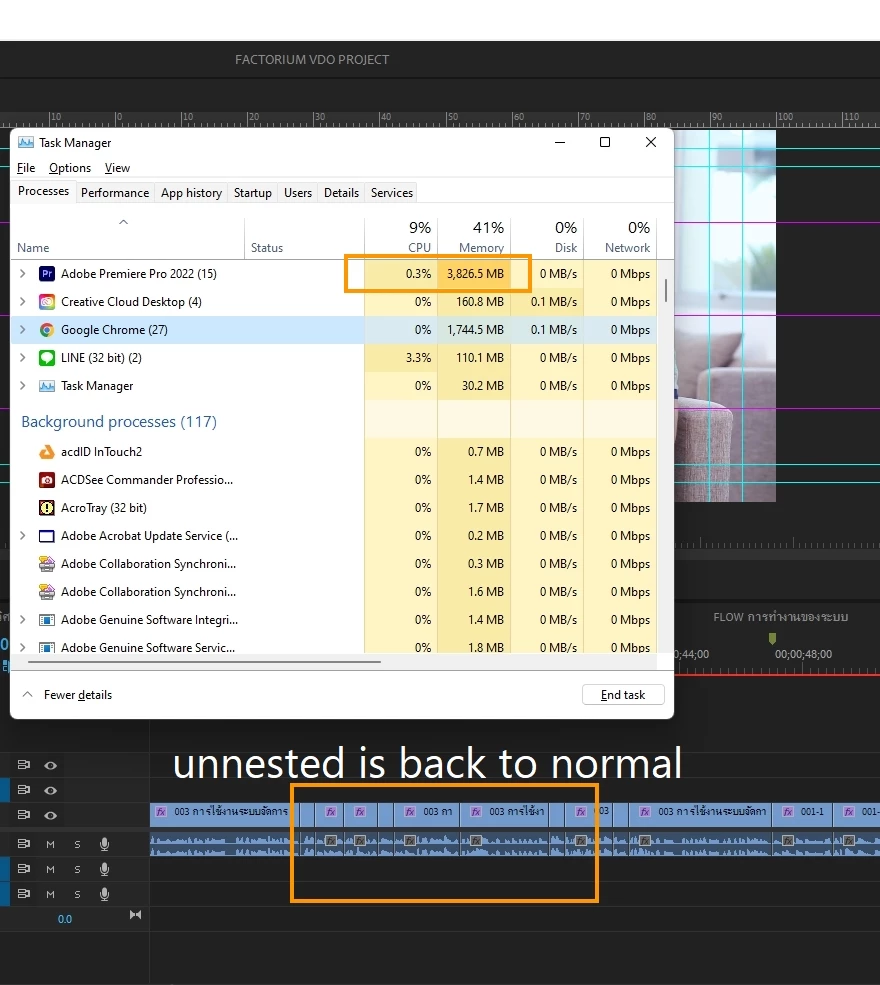This screenshot has width=880, height=985.
Task: Mute the audio track with the waveform
Action: tap(50, 844)
